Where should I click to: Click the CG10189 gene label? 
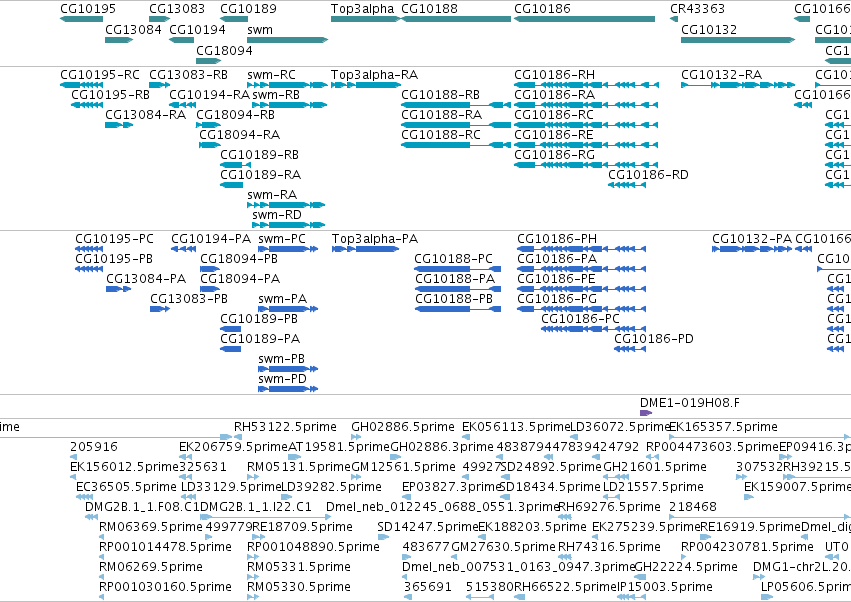click(248, 9)
